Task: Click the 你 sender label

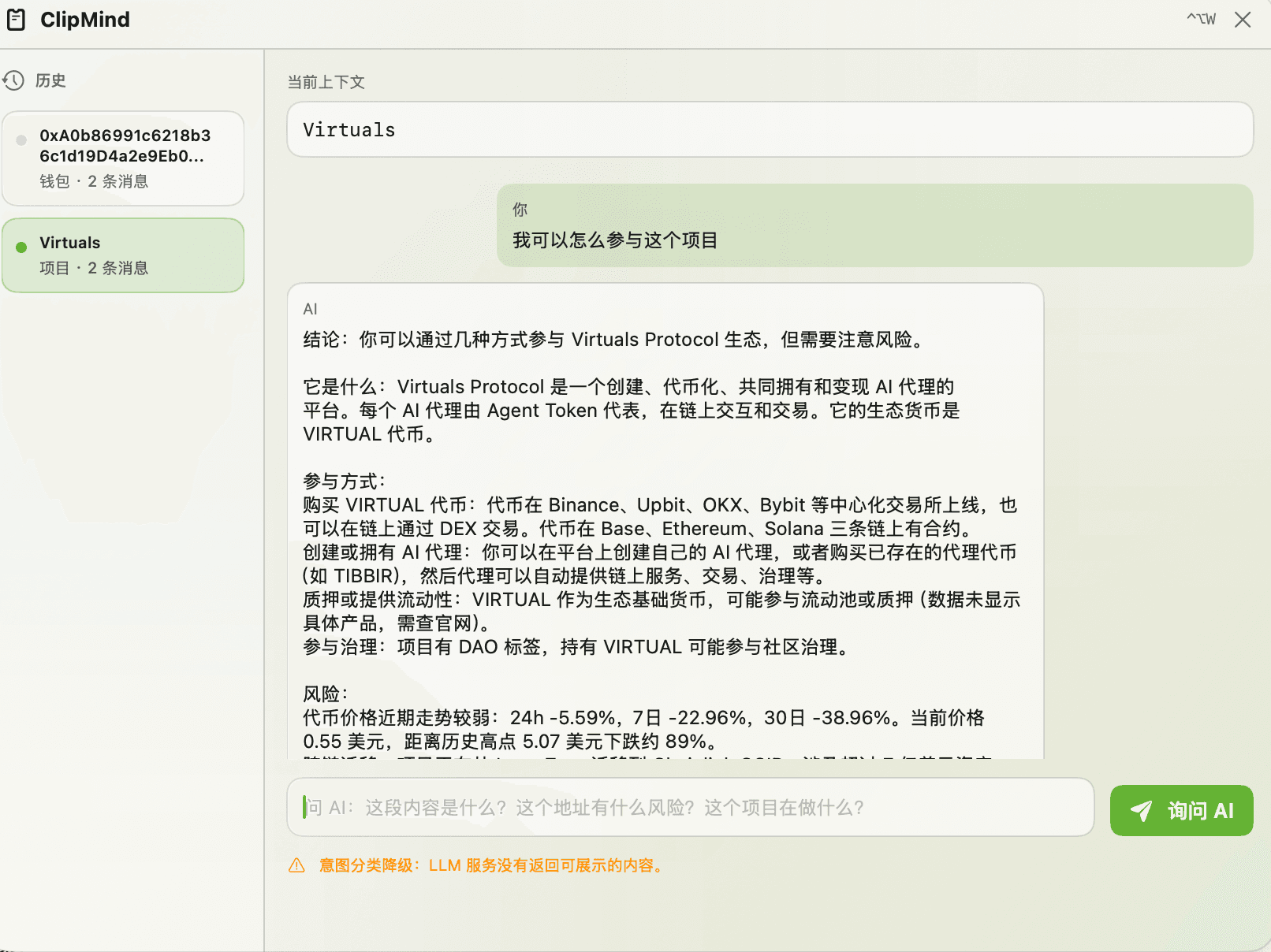Action: tap(520, 210)
